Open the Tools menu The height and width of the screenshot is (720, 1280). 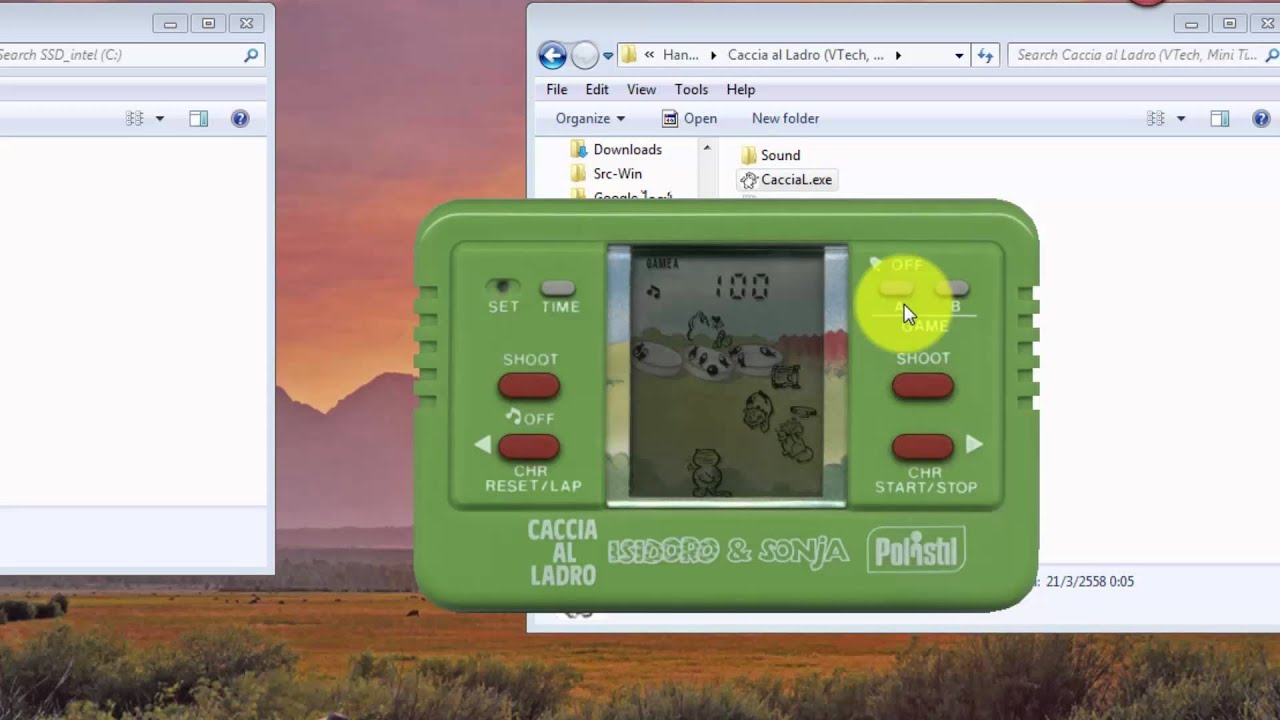[x=691, y=89]
